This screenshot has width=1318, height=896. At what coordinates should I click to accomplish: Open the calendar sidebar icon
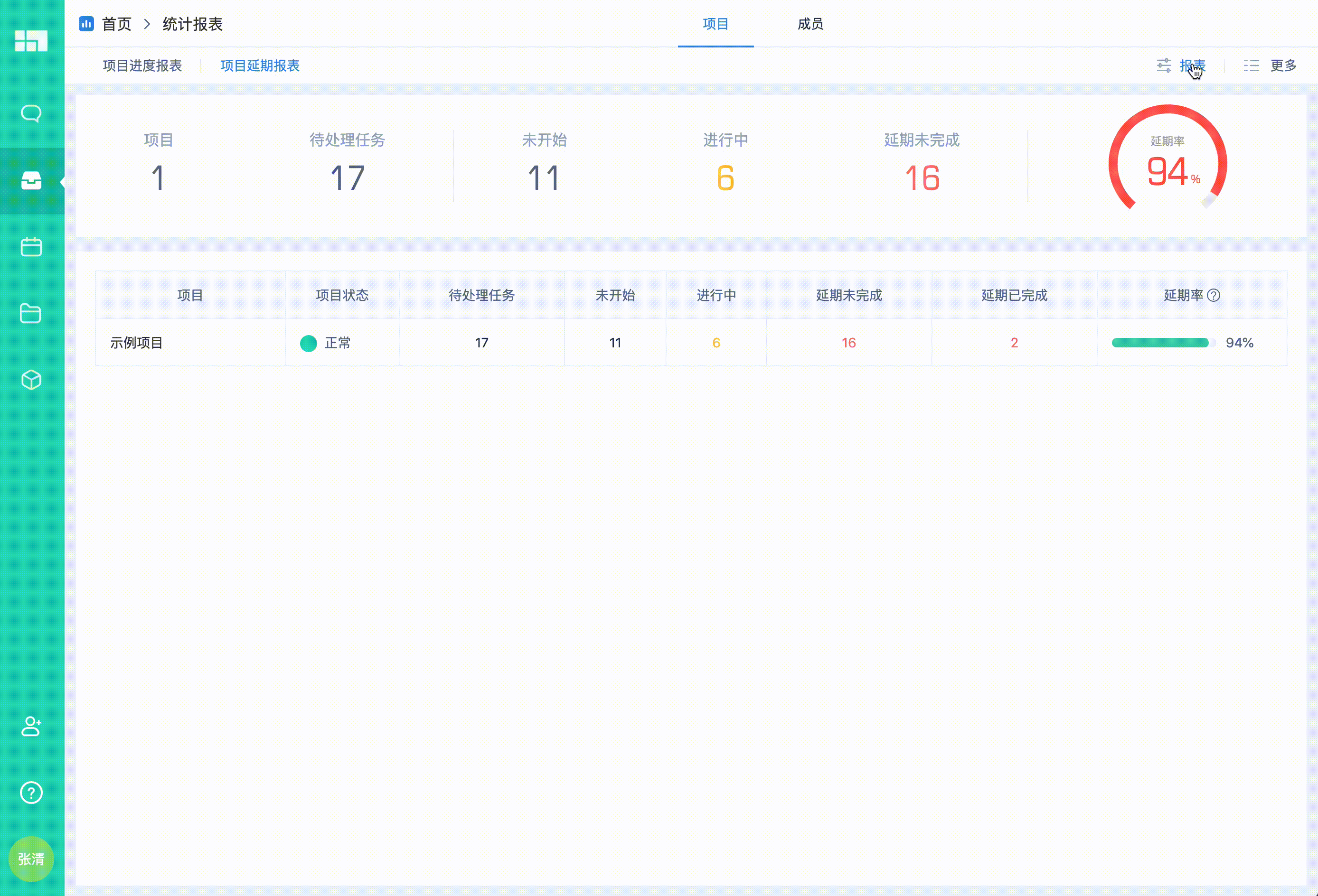[x=31, y=247]
